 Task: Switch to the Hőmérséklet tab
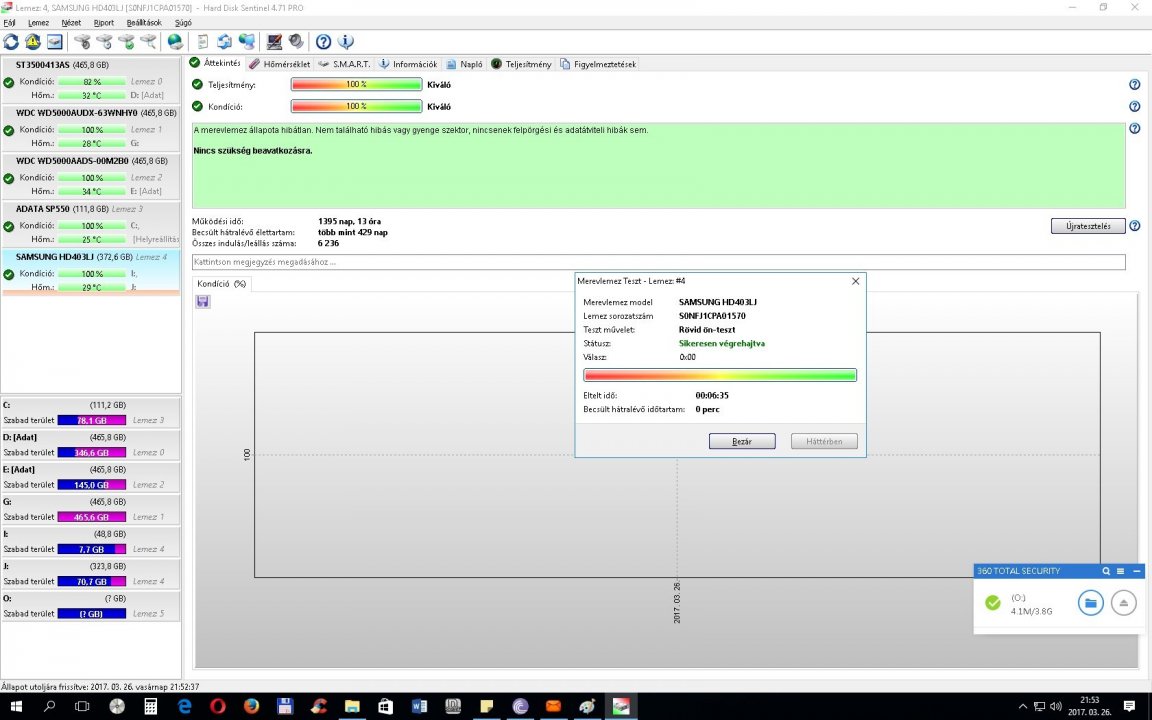click(280, 64)
